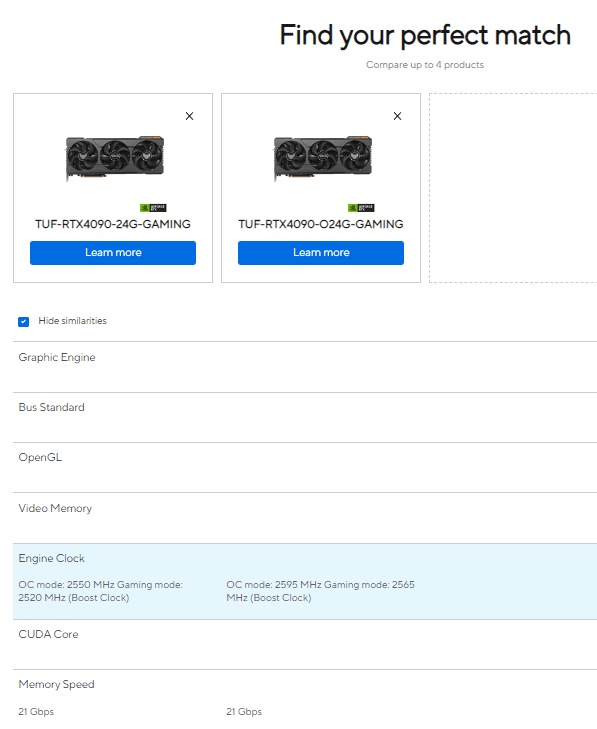Open the TUF-RTX4090-O24G-GAMING graphics card image

tap(323, 157)
